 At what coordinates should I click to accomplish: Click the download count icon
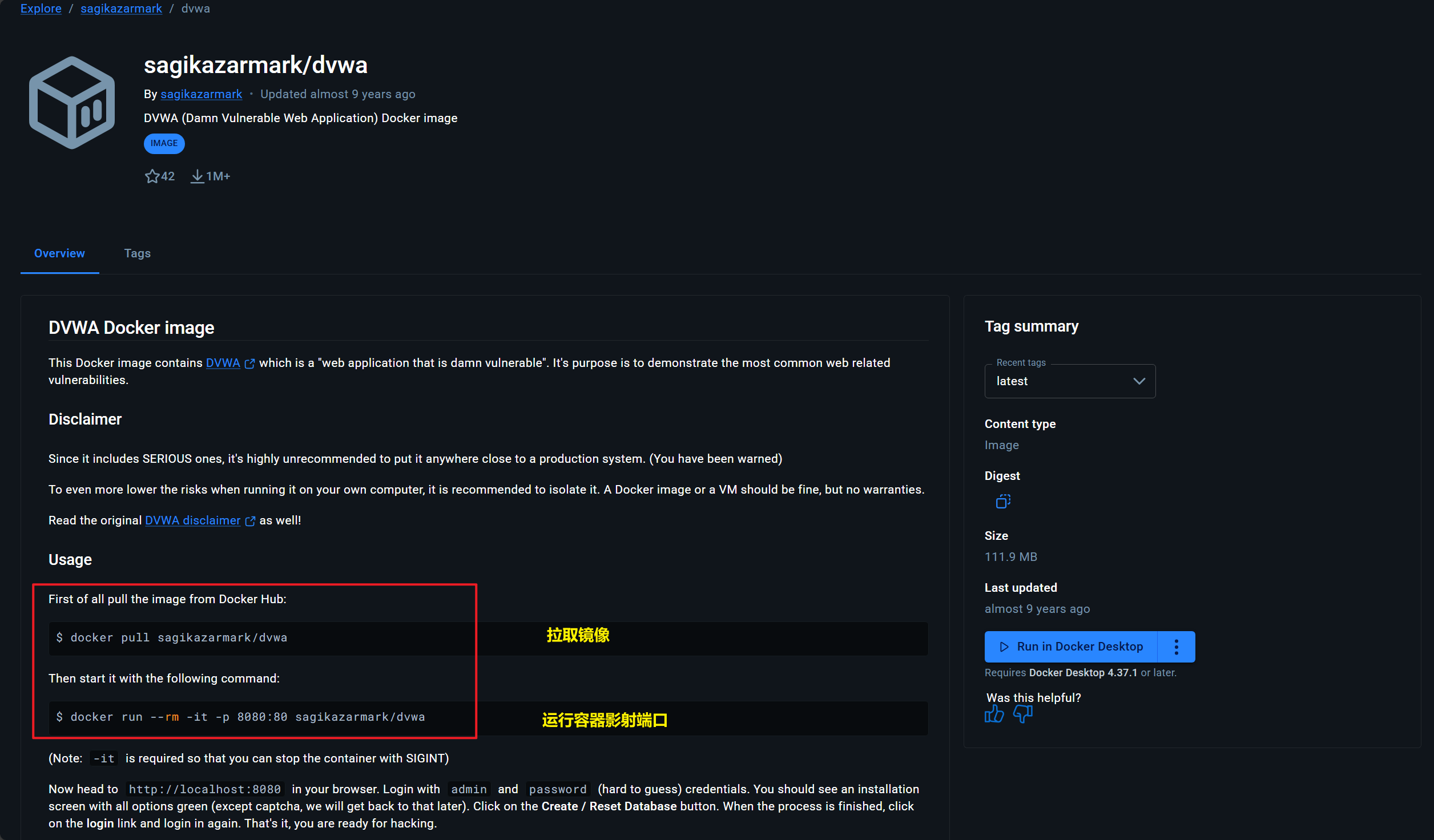tap(197, 176)
